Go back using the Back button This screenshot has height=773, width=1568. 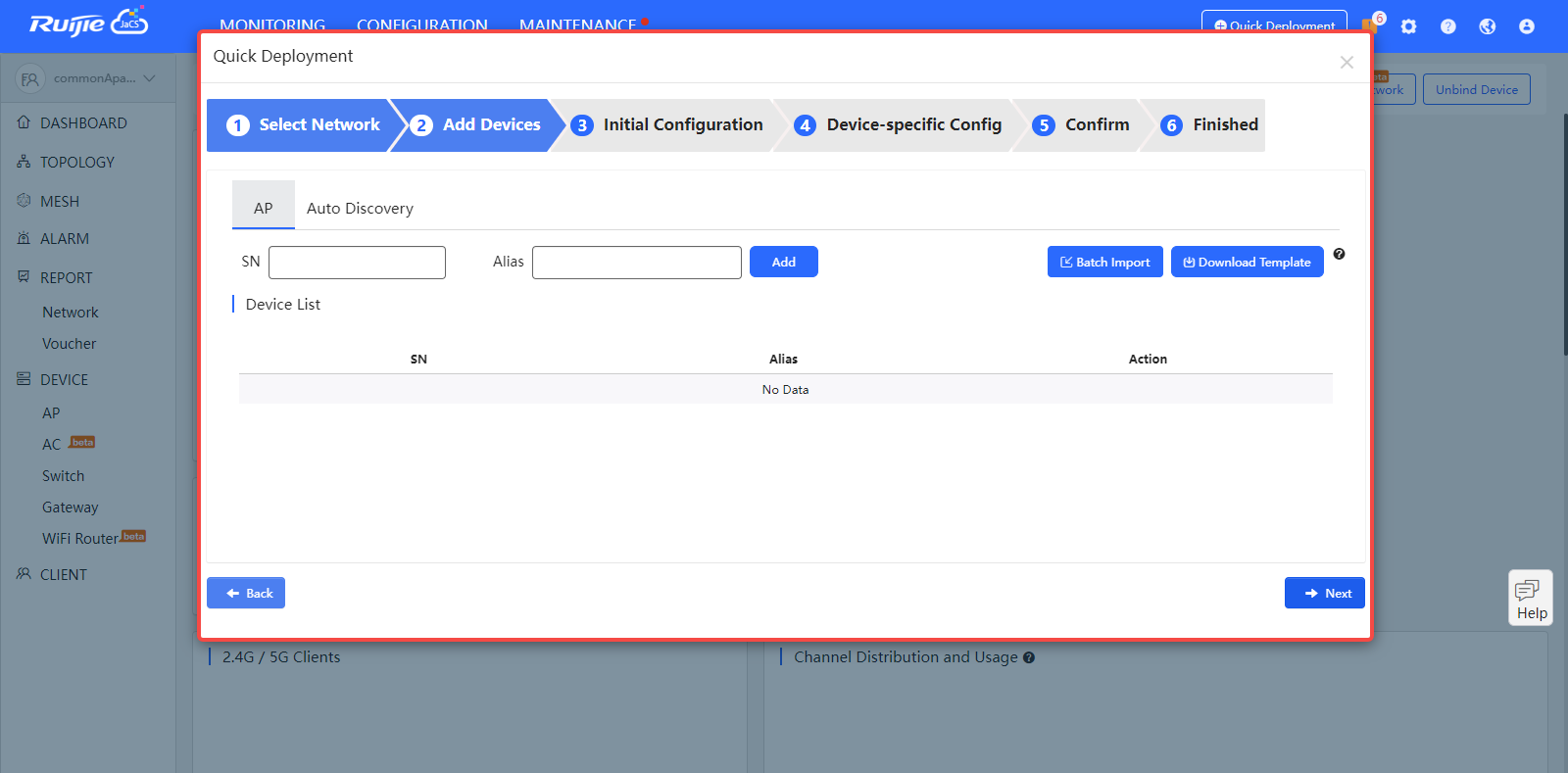point(246,593)
